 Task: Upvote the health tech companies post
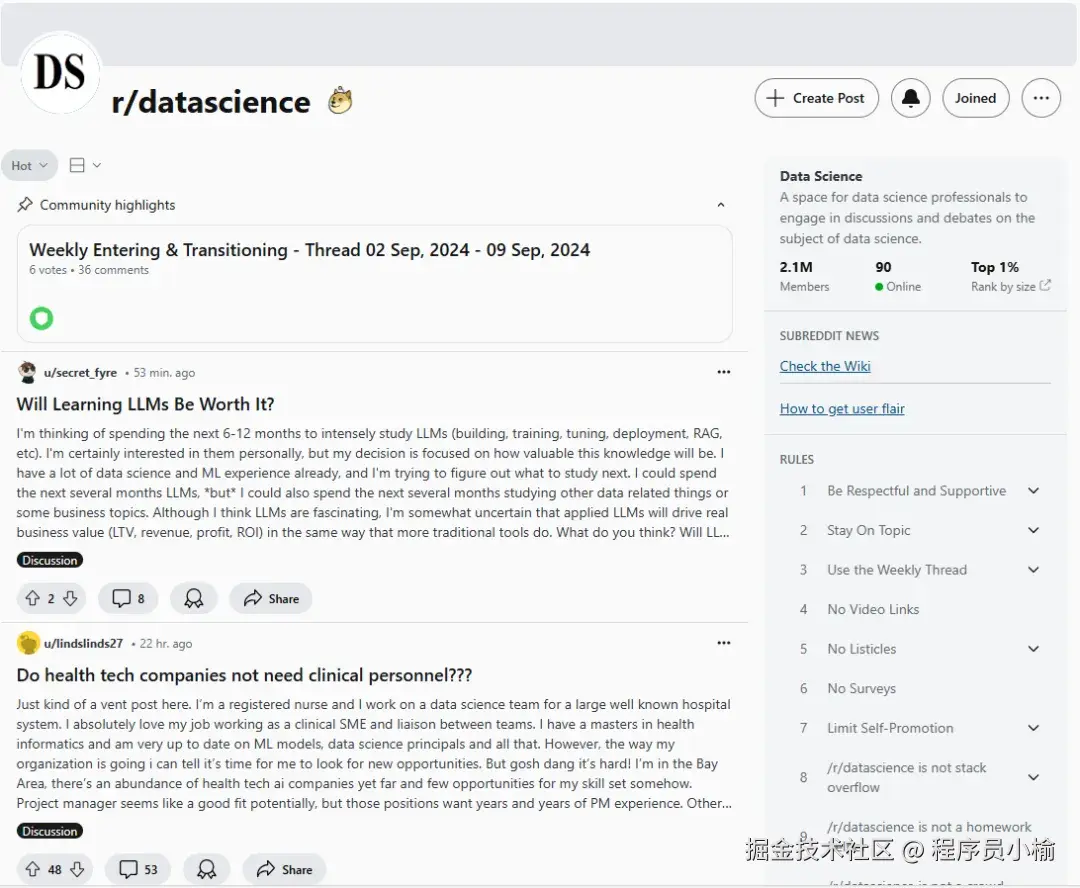point(32,869)
